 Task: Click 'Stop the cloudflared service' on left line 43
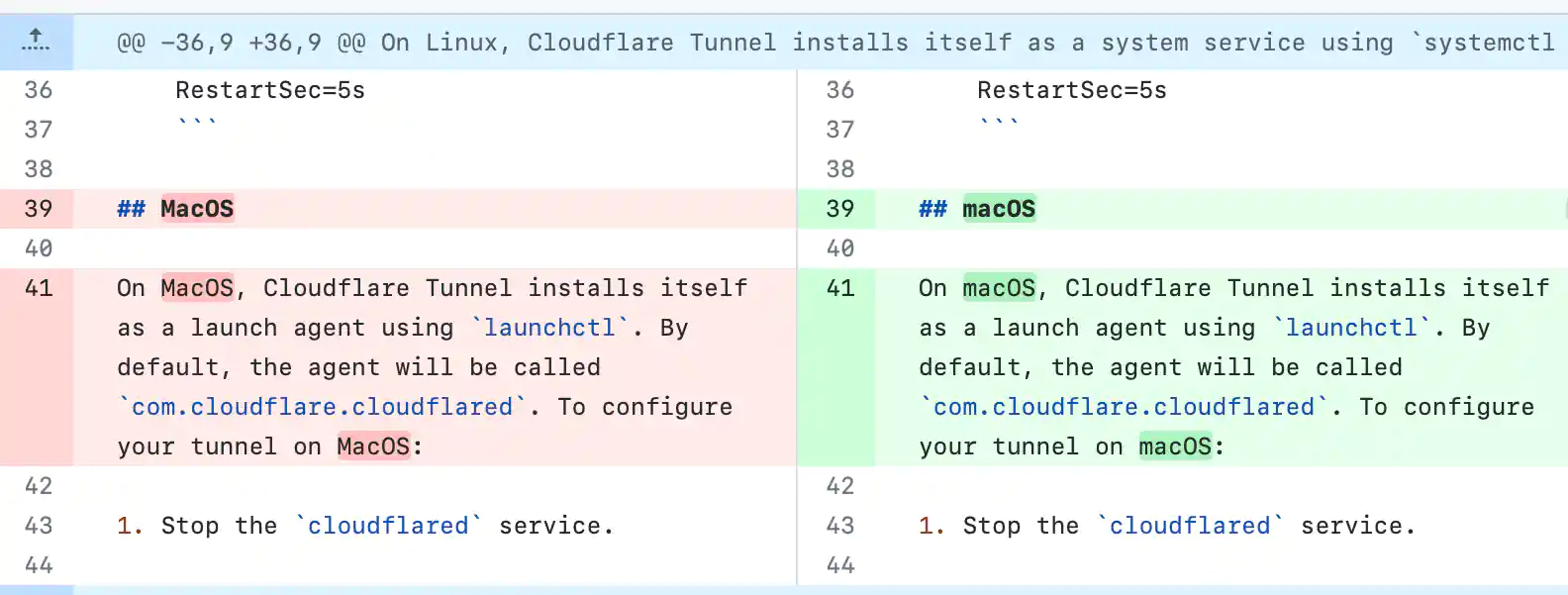(x=387, y=526)
